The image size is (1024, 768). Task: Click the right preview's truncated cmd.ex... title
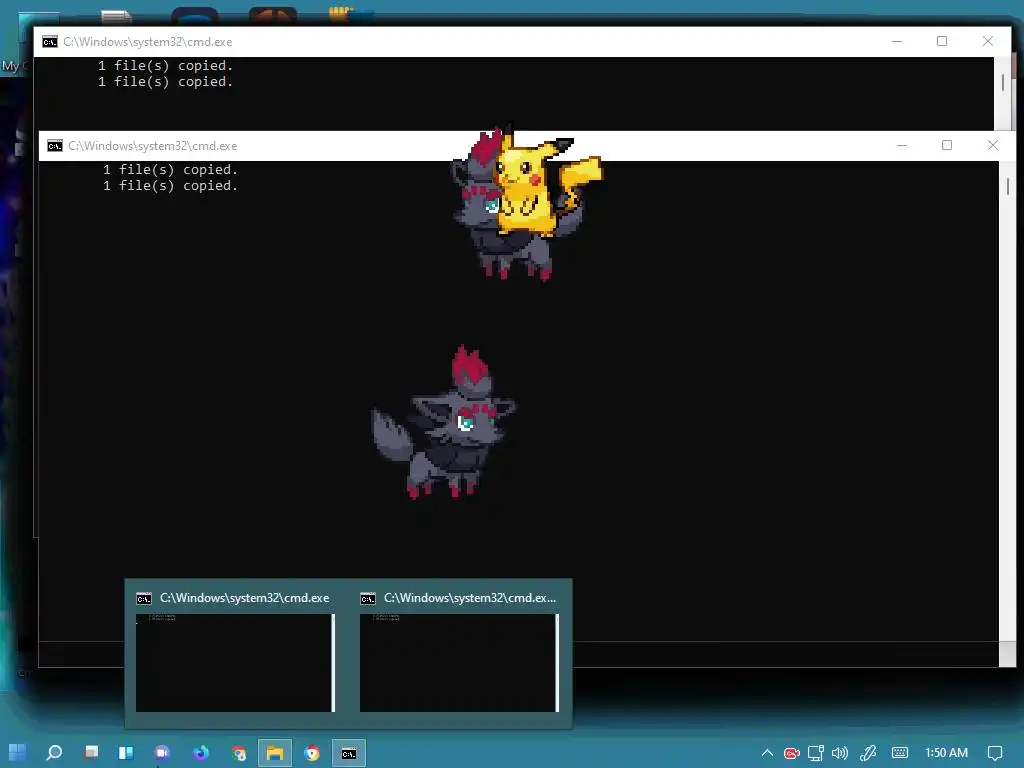click(x=470, y=598)
